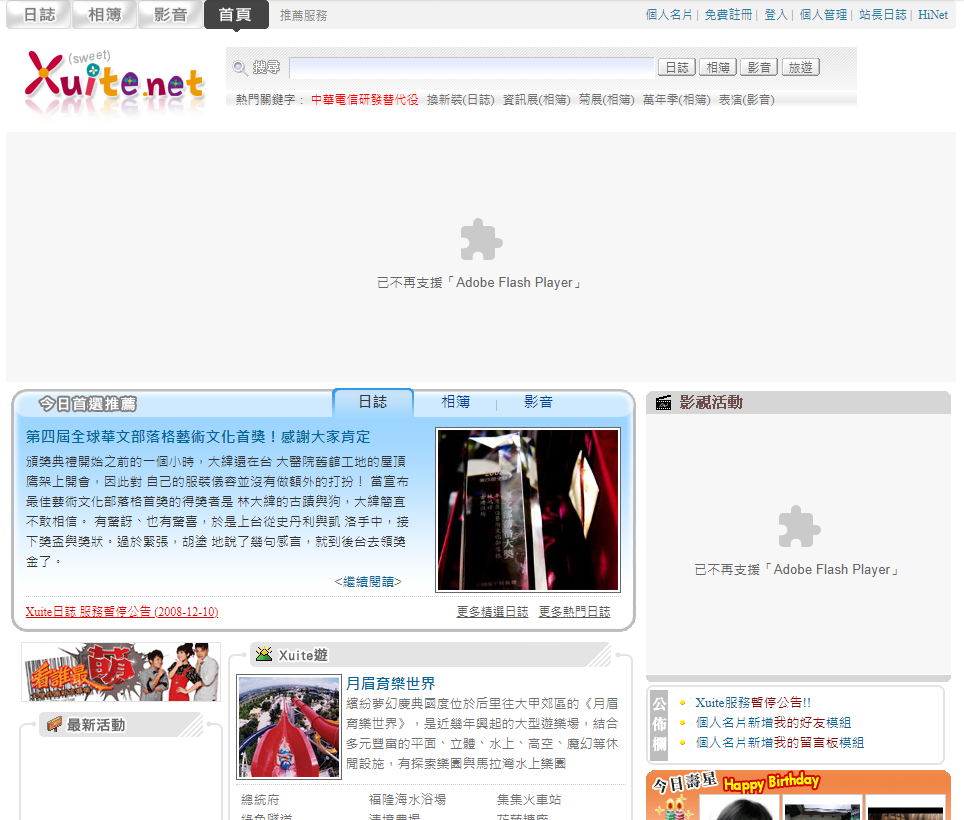Switch to the 相簿 top navigation tab
The width and height of the screenshot is (964, 820).
[104, 15]
